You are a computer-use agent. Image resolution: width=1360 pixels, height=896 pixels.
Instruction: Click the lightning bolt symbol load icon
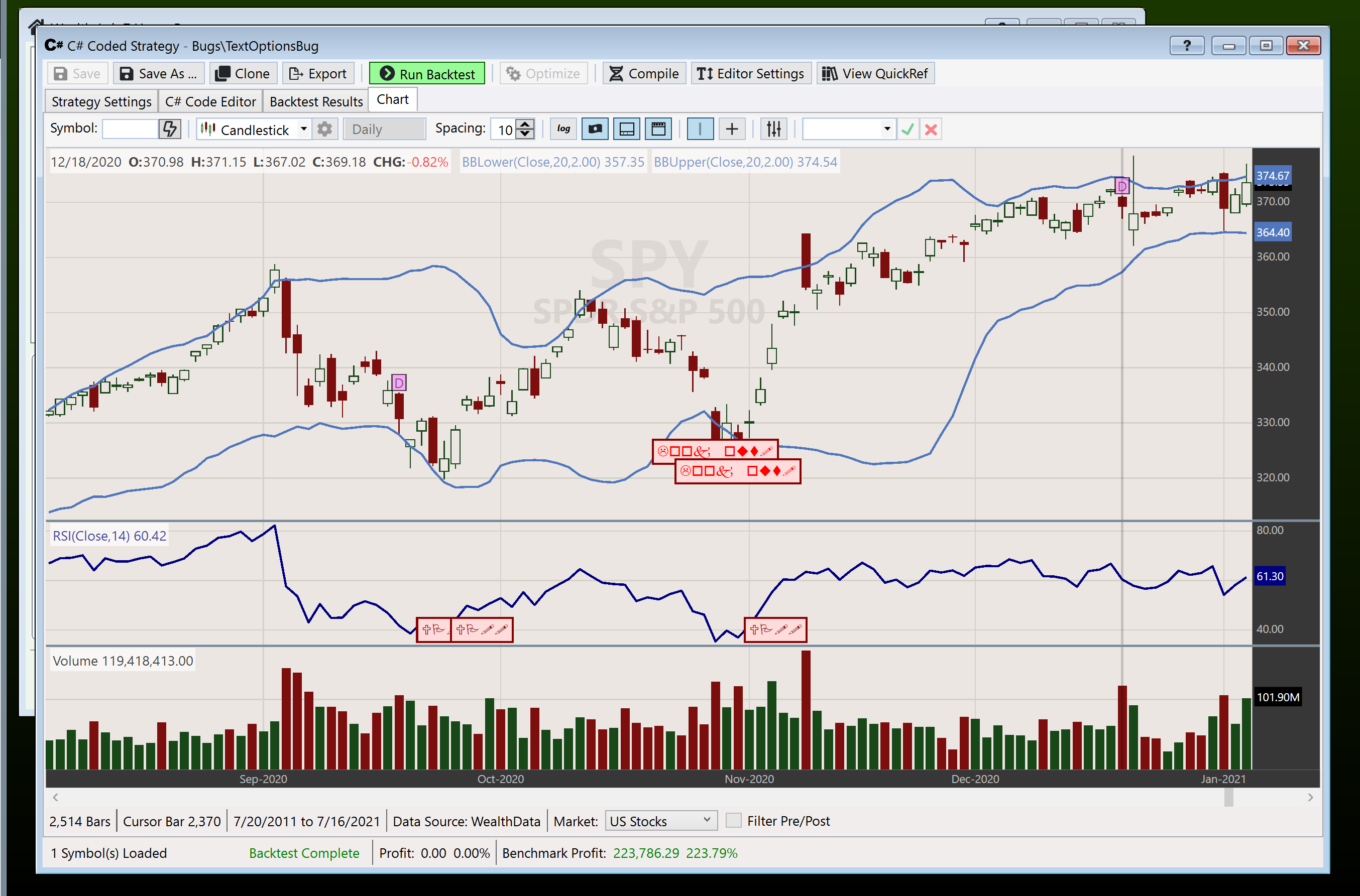pyautogui.click(x=170, y=129)
